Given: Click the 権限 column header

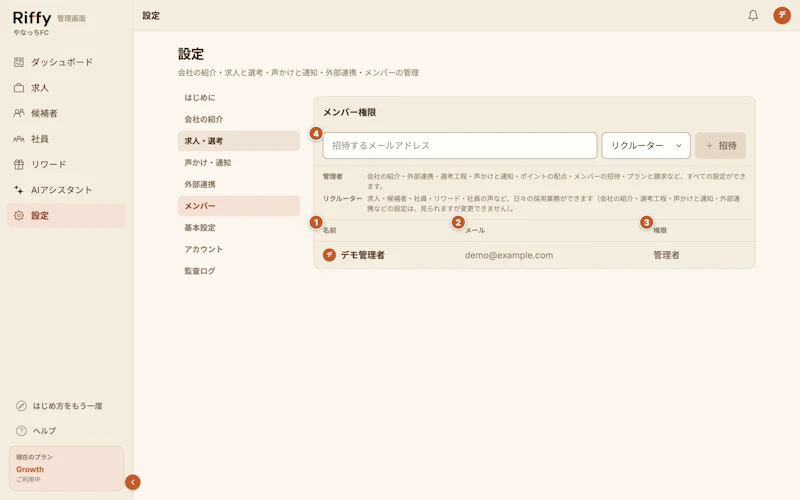Looking at the screenshot, I should [660, 230].
